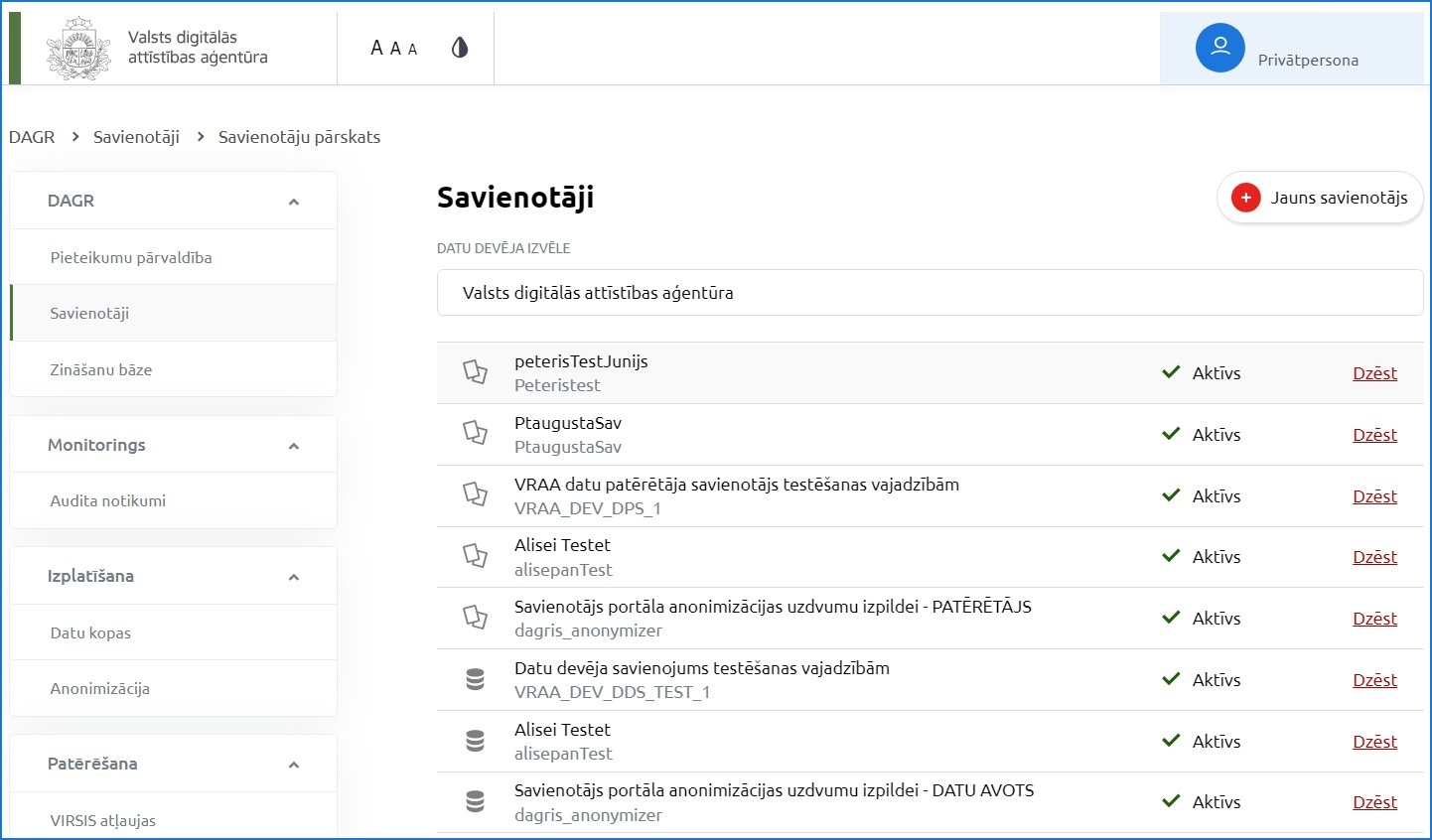The image size is (1432, 840).
Task: Click the icon beside VRAA_DEV_DPS_1 row
Action: coord(476,495)
